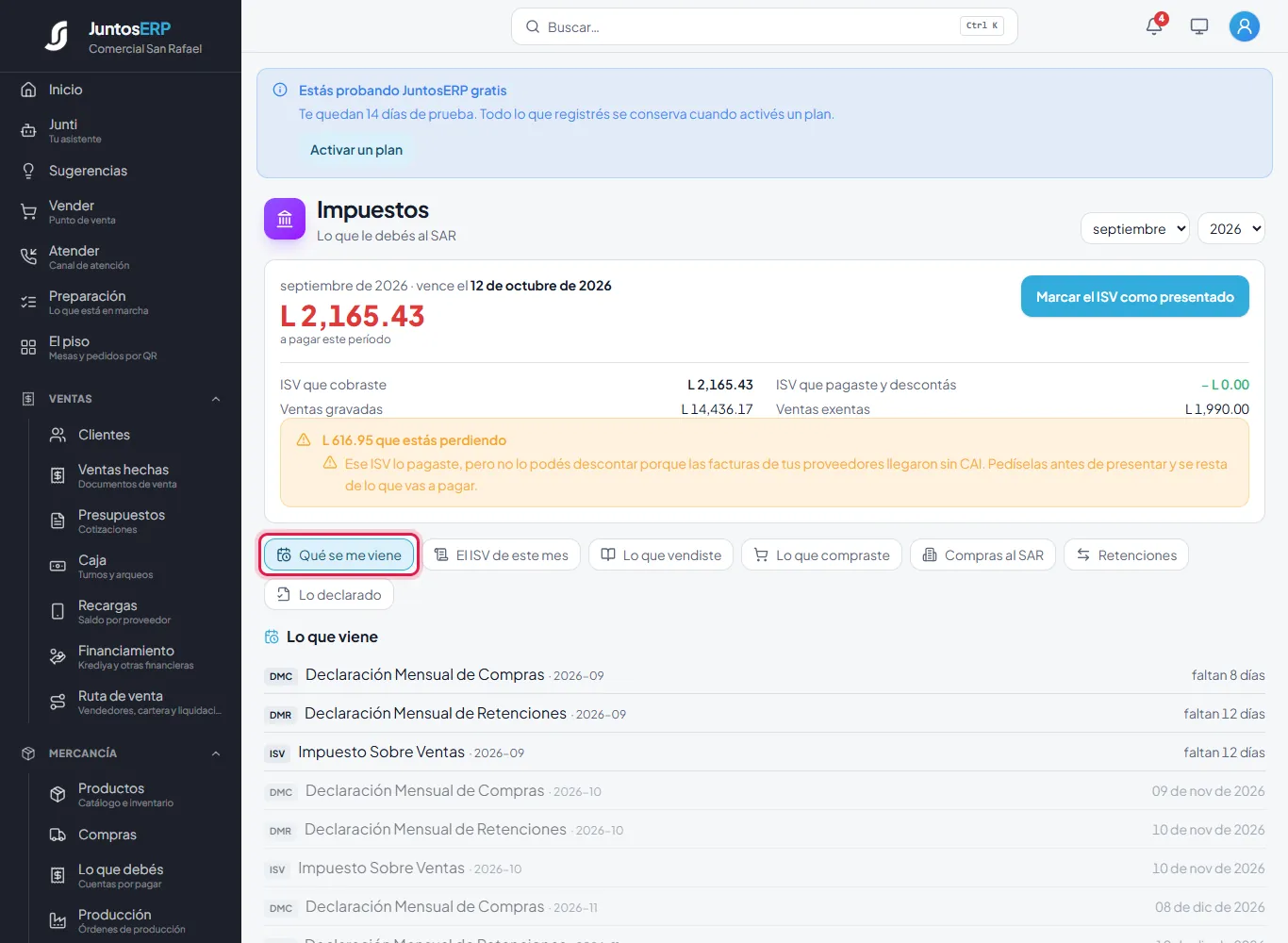Click the Productos box icon
1288x943 pixels.
58,795
